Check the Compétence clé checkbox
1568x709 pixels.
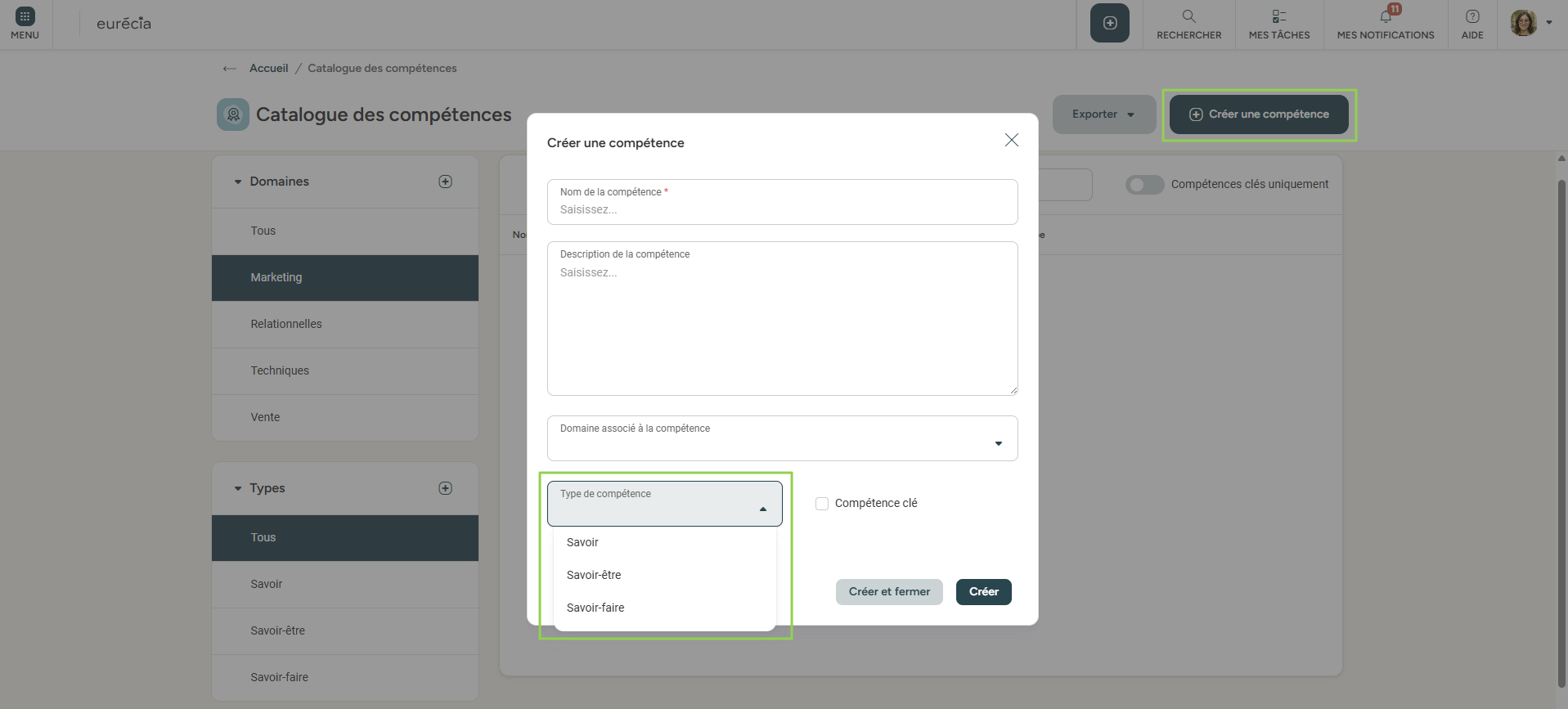pyautogui.click(x=822, y=504)
